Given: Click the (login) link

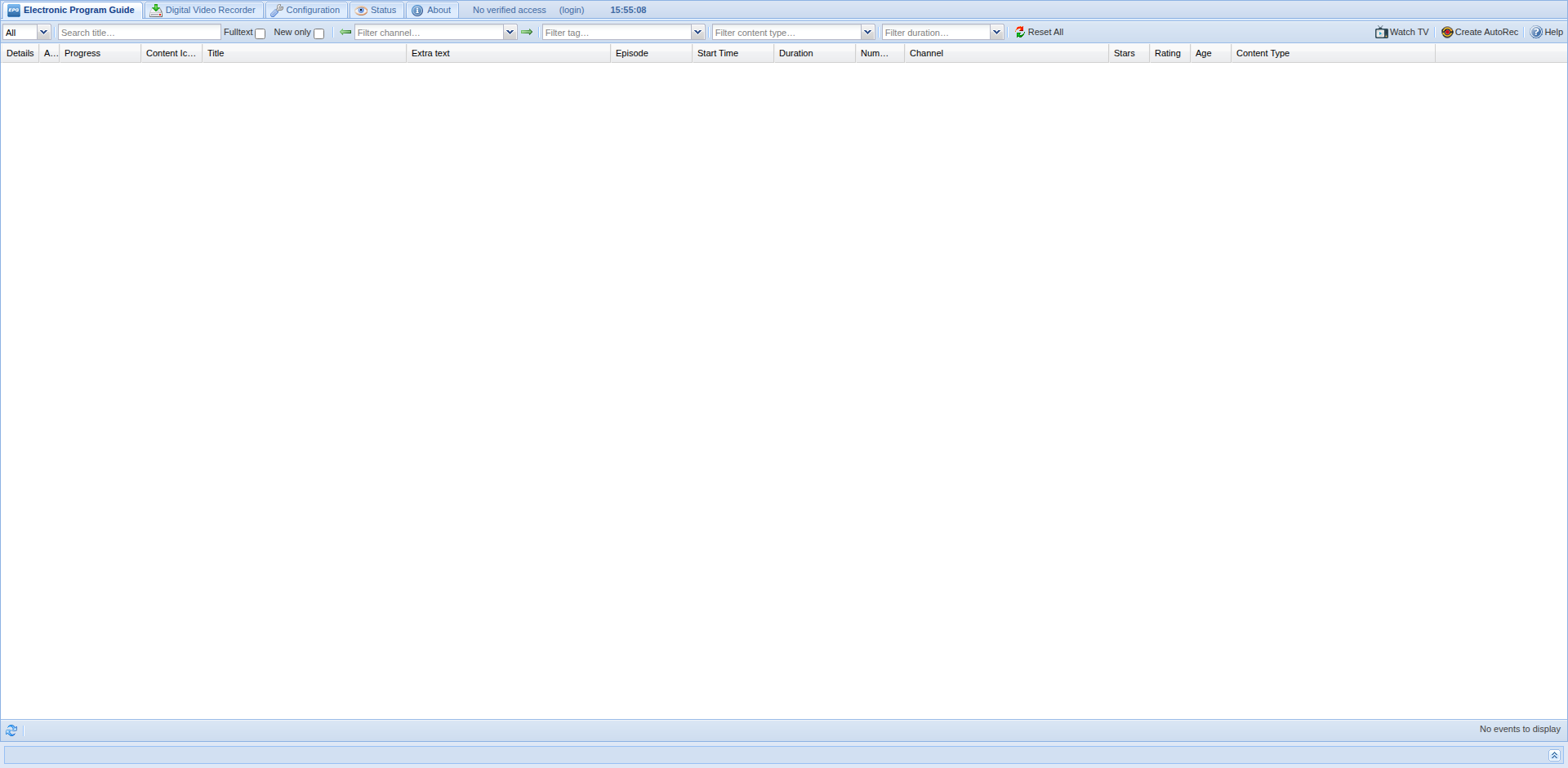Looking at the screenshot, I should click(x=572, y=10).
